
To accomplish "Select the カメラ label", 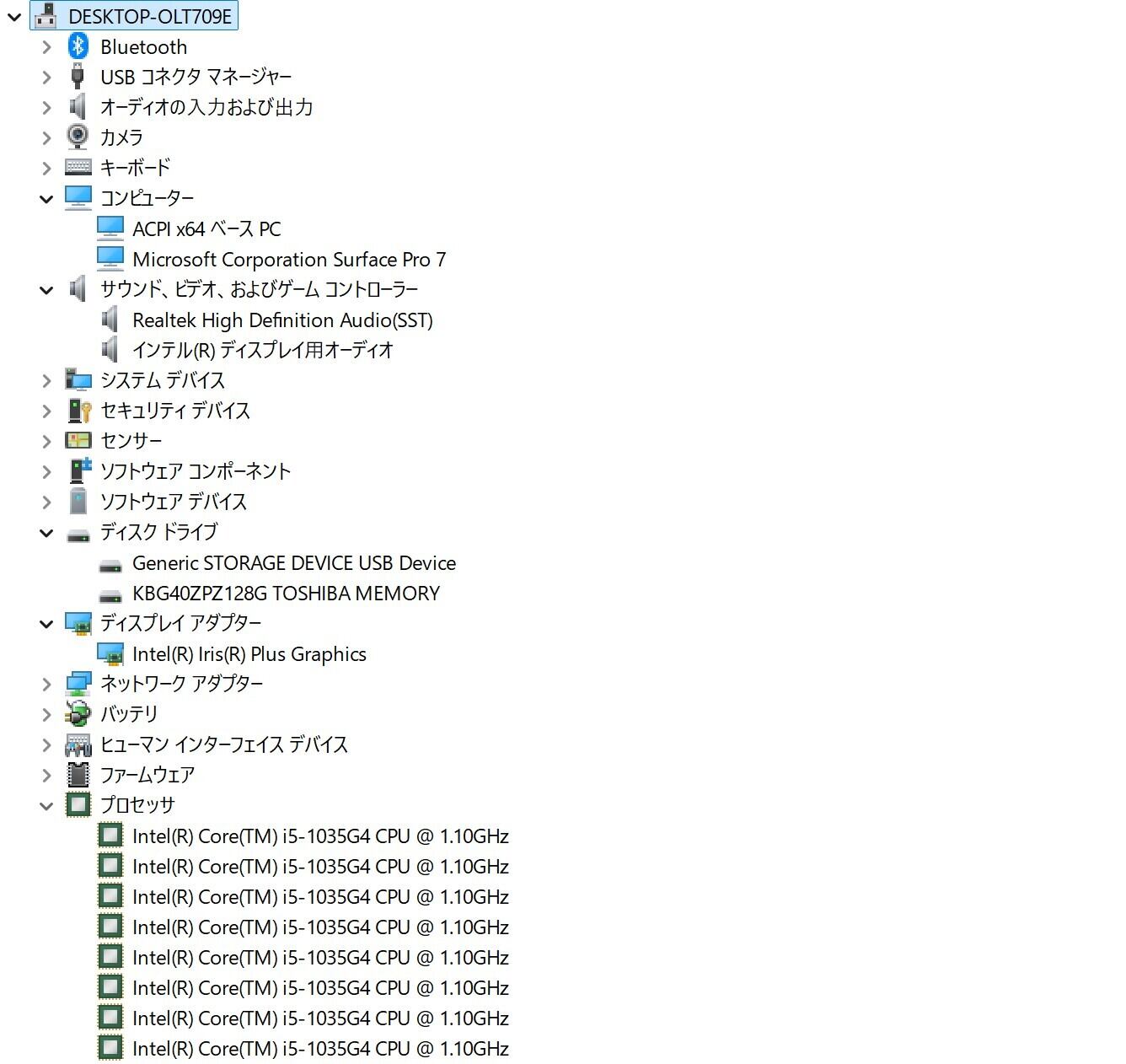I will coord(121,137).
